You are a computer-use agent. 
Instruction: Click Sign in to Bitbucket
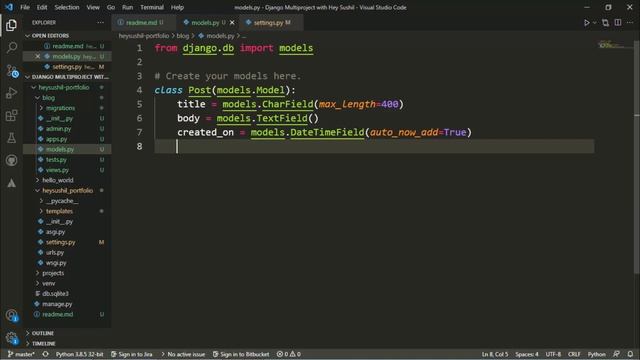[241, 354]
